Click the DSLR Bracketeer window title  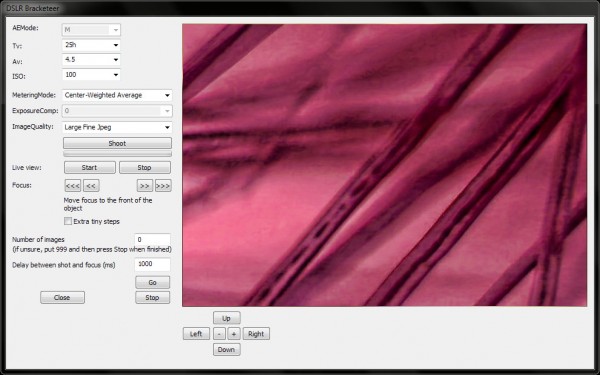[33, 8]
